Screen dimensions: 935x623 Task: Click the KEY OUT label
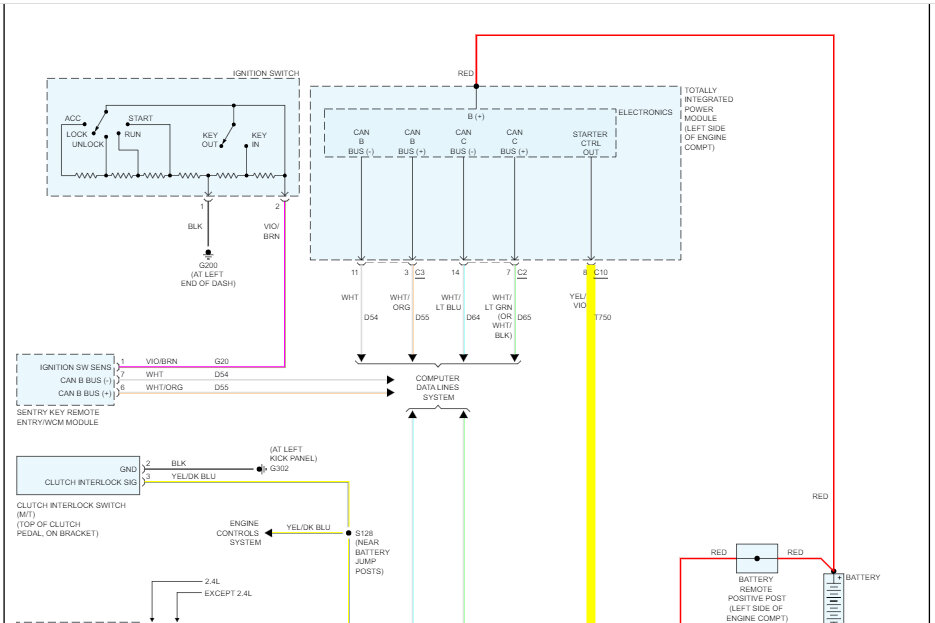tap(210, 140)
